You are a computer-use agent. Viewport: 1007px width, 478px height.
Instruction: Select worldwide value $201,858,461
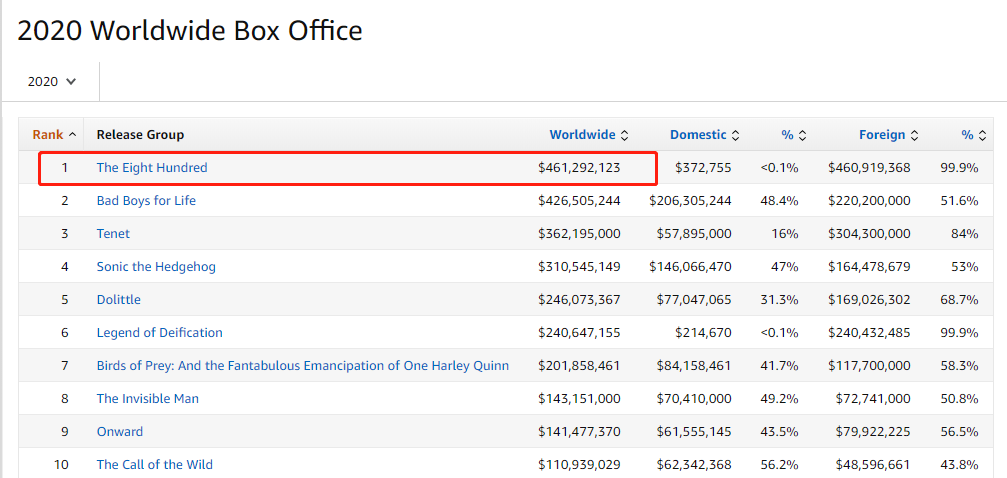point(579,366)
